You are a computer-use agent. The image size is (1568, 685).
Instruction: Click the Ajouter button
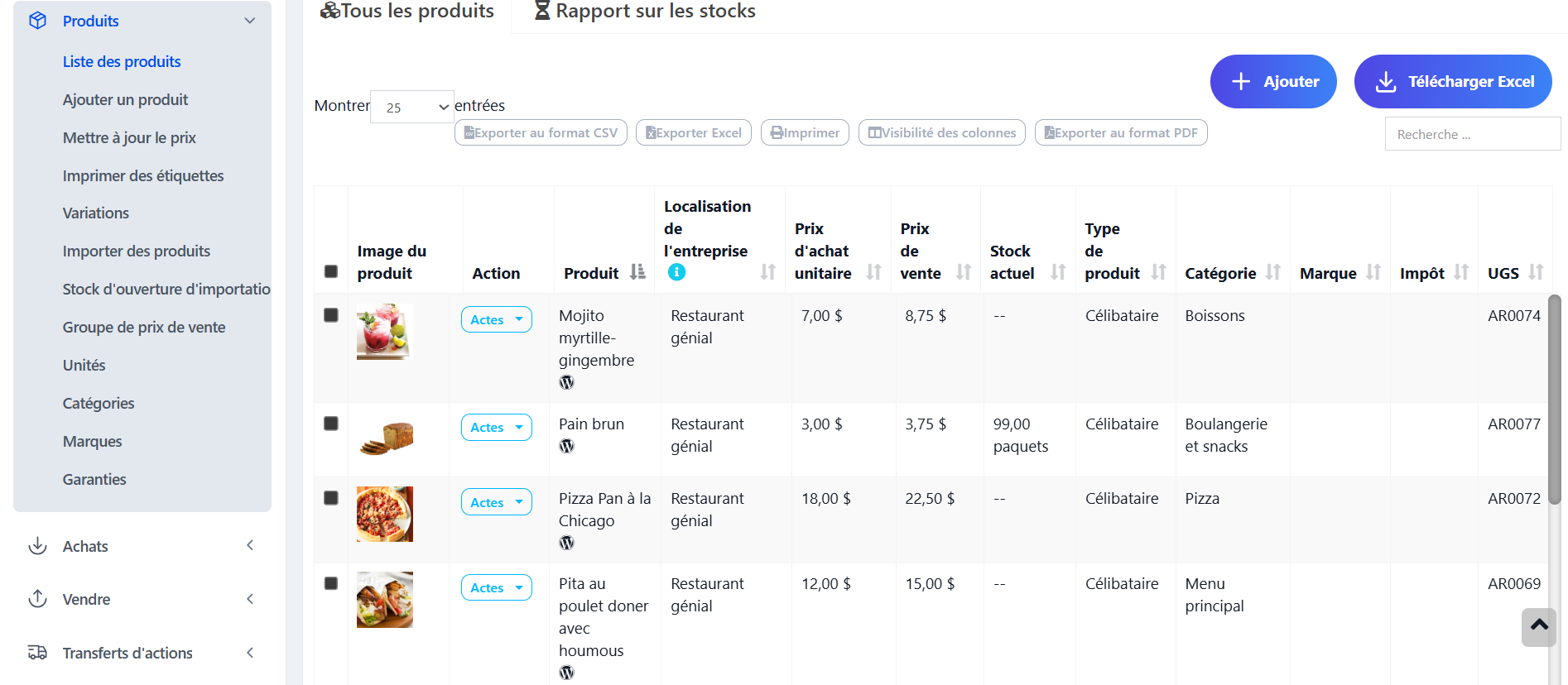point(1272,81)
